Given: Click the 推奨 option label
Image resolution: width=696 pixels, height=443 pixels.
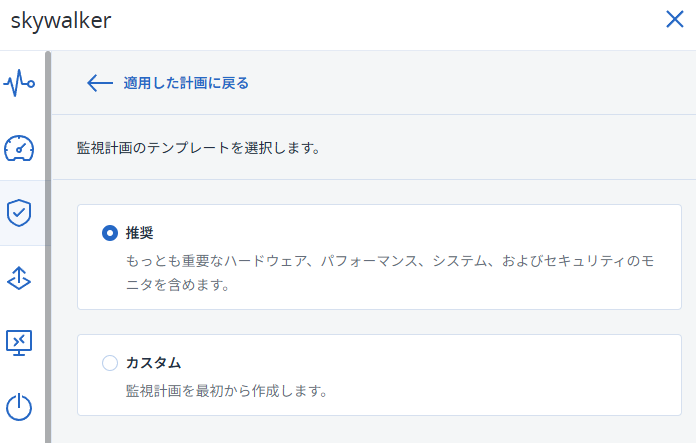Looking at the screenshot, I should click(139, 233).
